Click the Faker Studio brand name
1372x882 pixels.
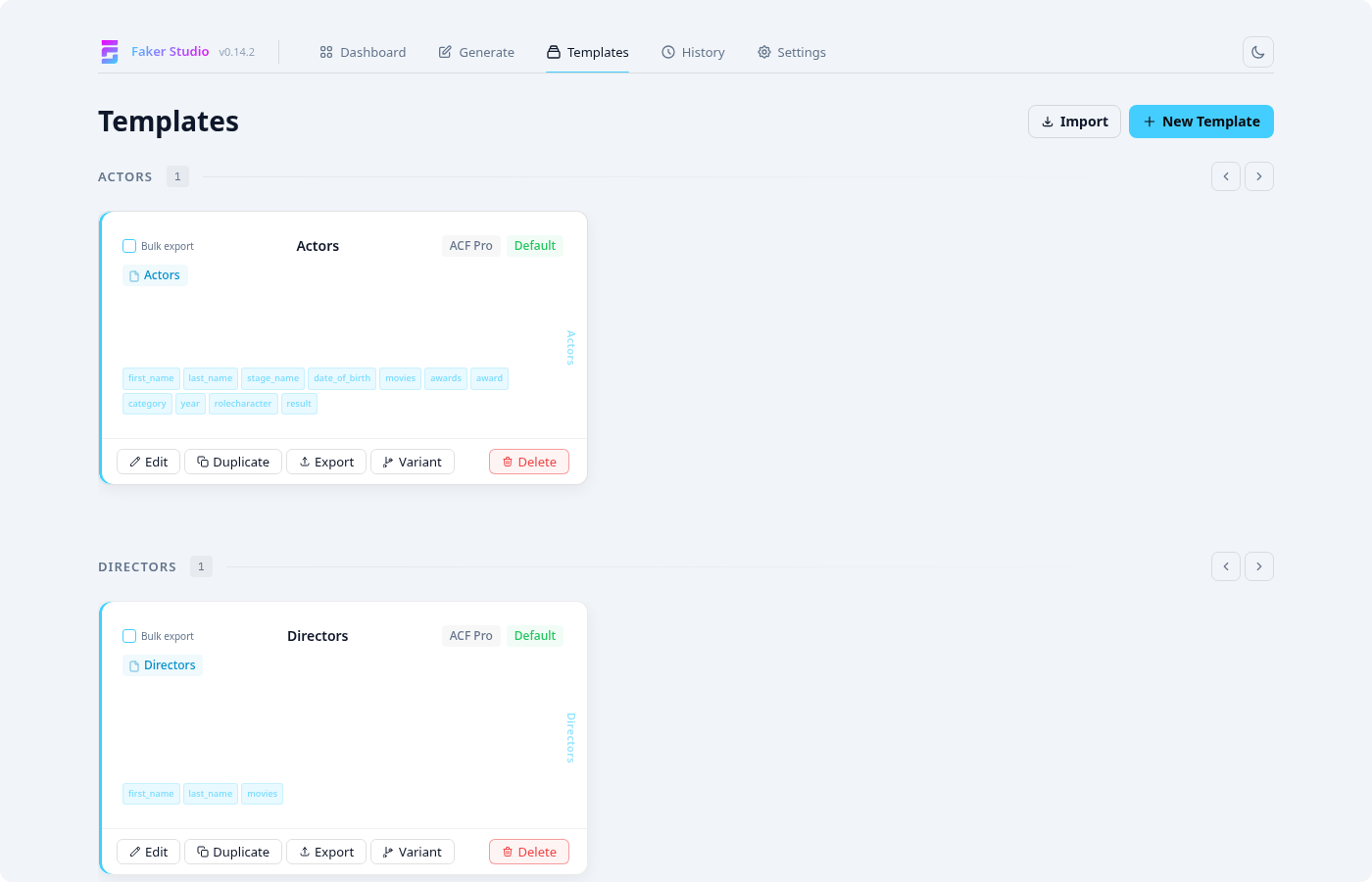point(171,52)
